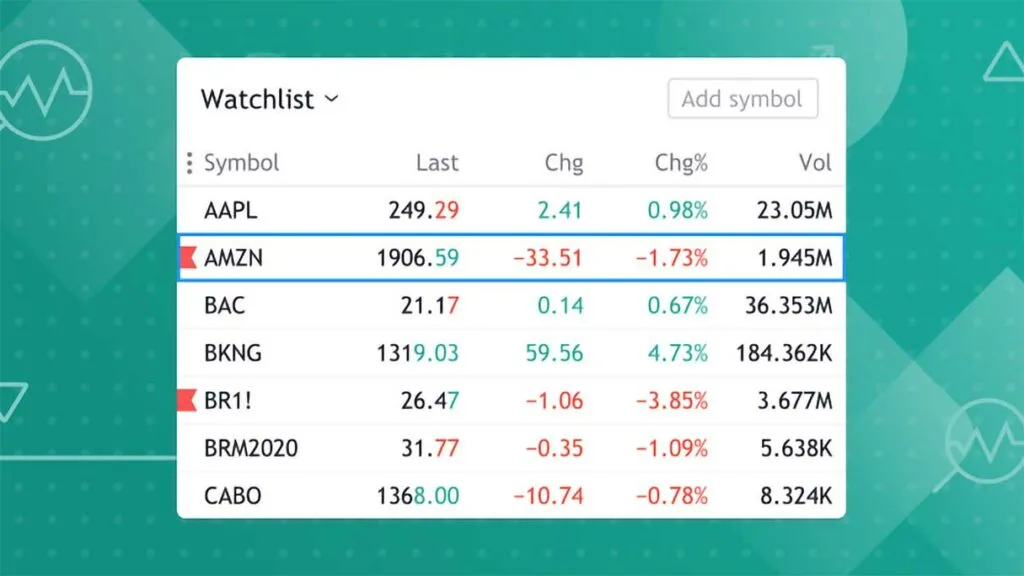Expand the Watchlist dropdown chevron
Image resolution: width=1024 pixels, height=576 pixels.
332,99
